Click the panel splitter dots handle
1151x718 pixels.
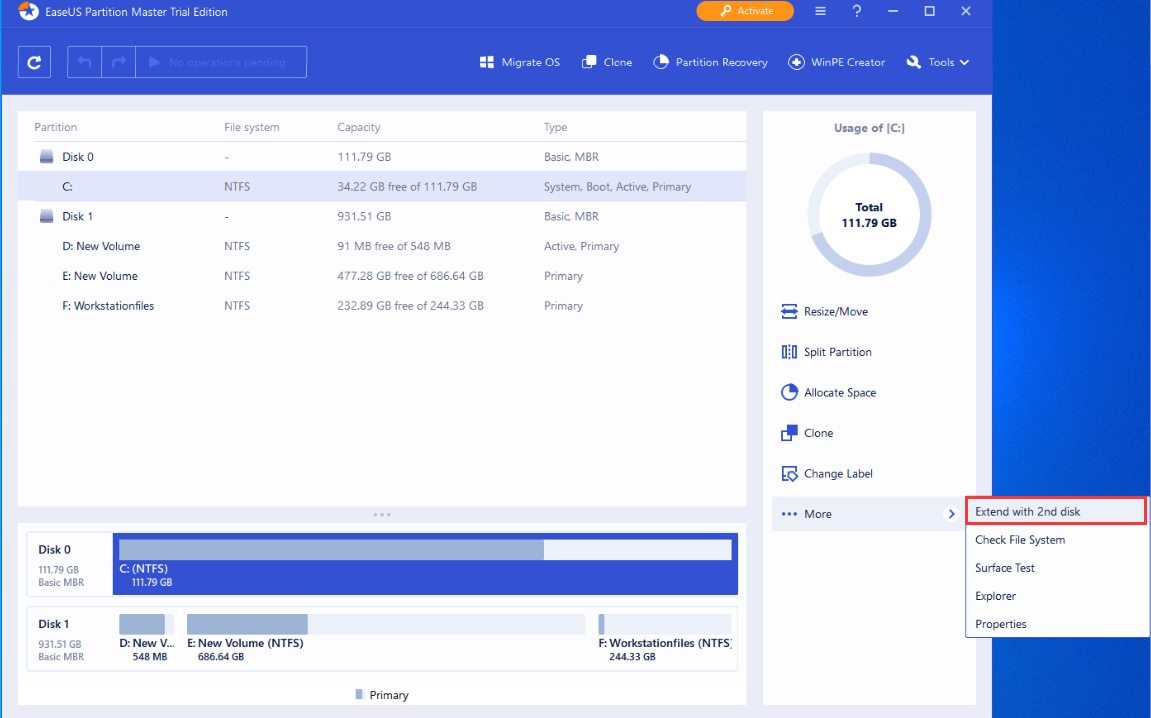coord(382,514)
